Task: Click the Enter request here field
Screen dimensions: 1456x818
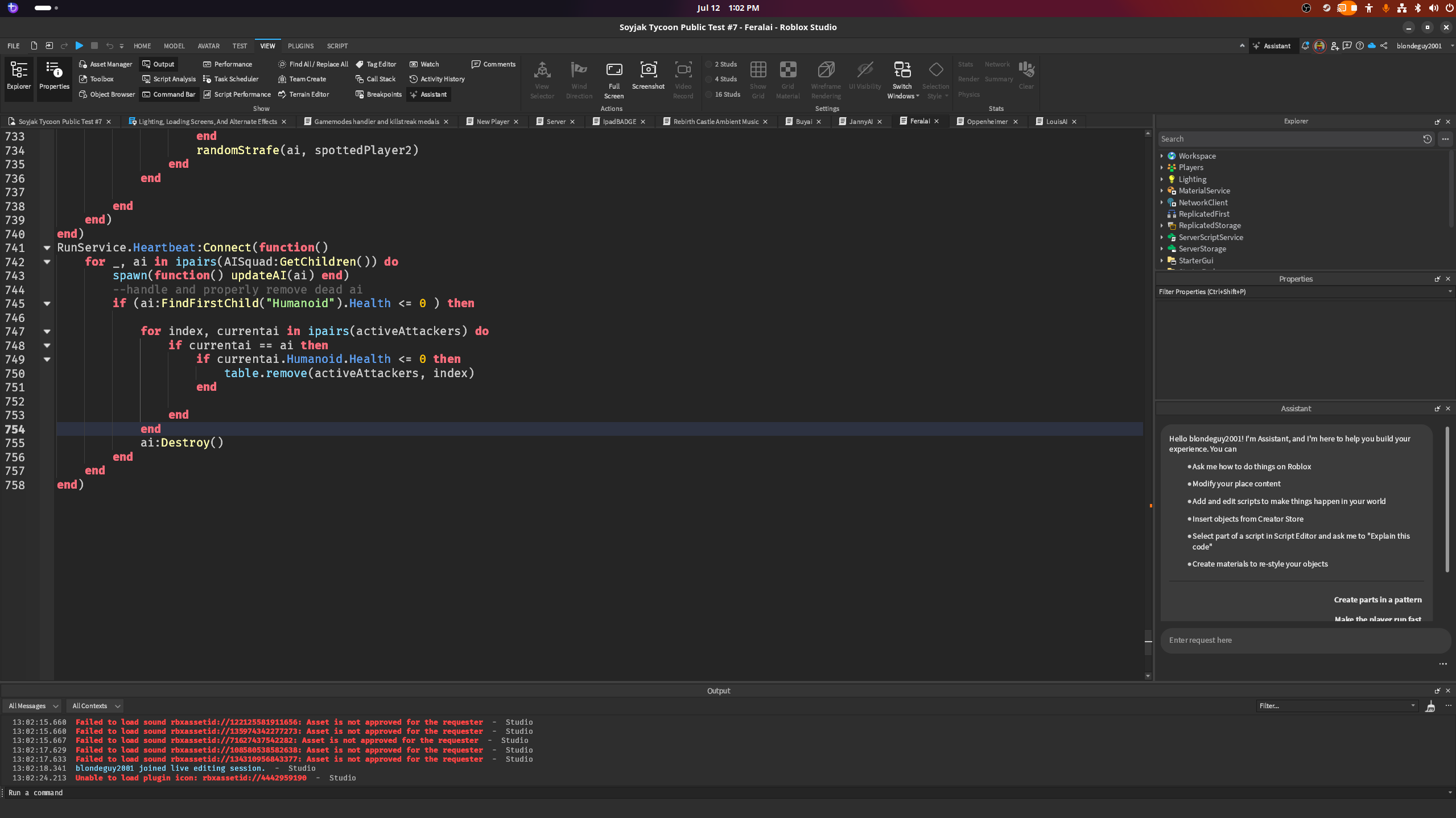Action: click(x=1305, y=641)
